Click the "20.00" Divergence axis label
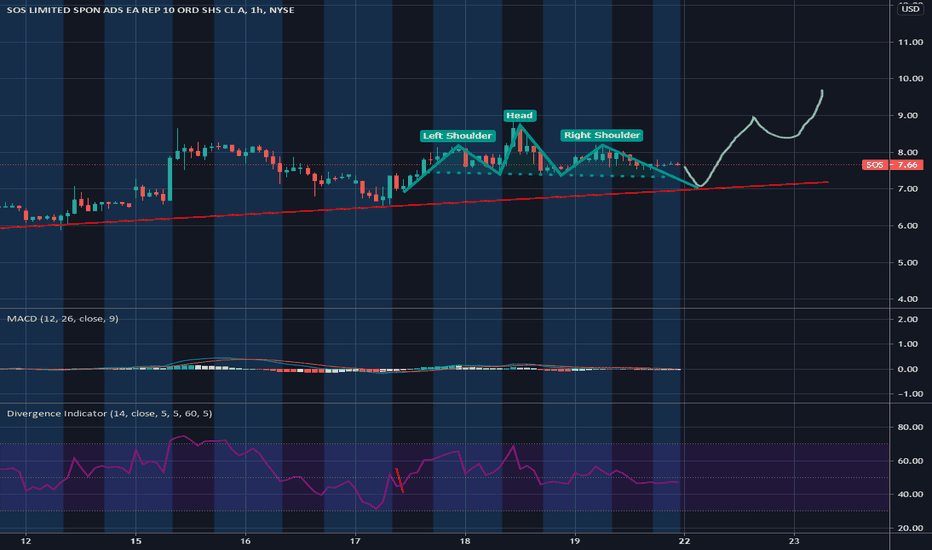The height and width of the screenshot is (550, 932). [910, 528]
